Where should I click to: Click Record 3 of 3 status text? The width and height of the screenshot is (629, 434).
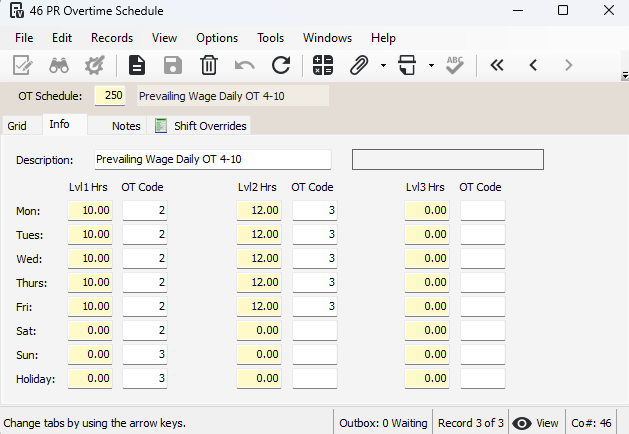pyautogui.click(x=471, y=423)
